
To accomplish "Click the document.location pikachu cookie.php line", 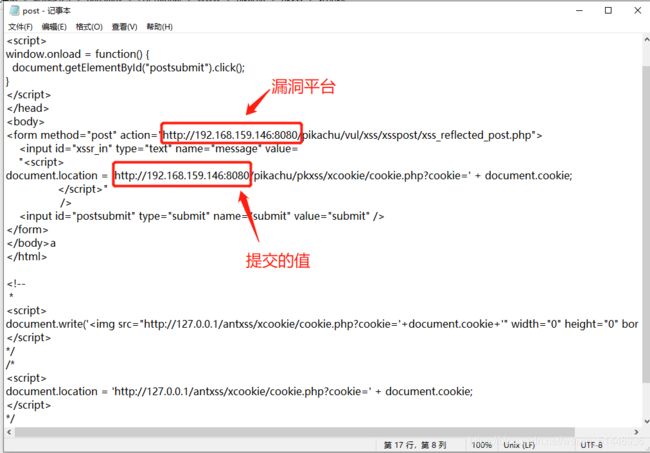I will tap(289, 176).
